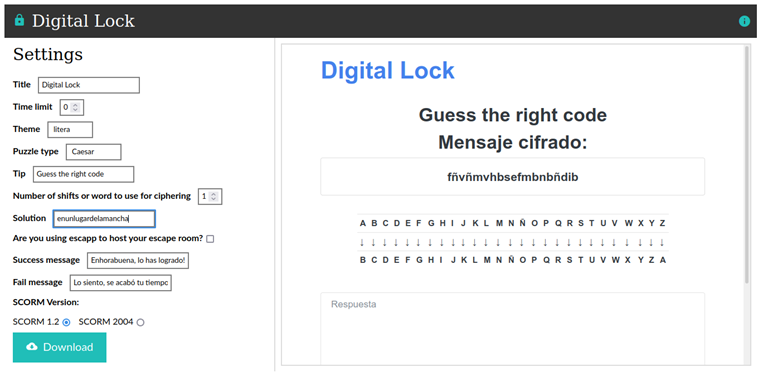
Task: Select SCORM 2004 radio button
Action: pos(140,322)
